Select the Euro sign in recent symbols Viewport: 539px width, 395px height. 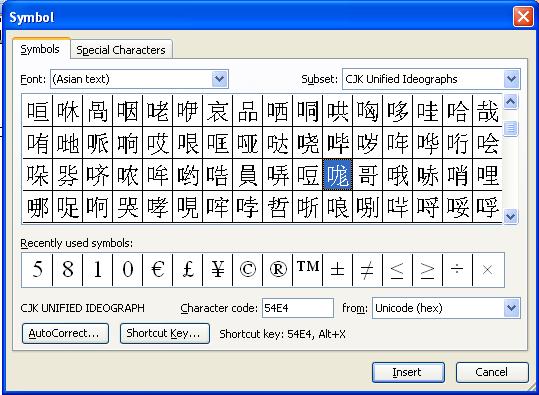pos(157,270)
